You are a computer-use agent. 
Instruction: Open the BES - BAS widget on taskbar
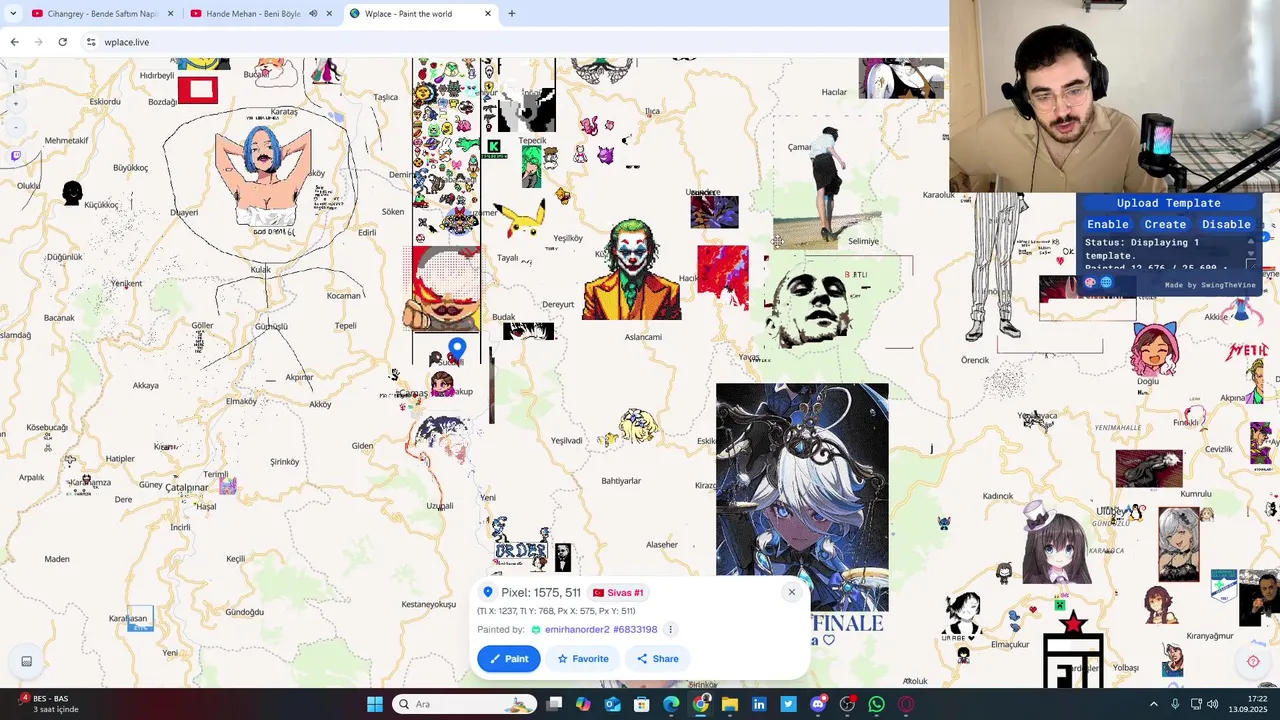50,704
